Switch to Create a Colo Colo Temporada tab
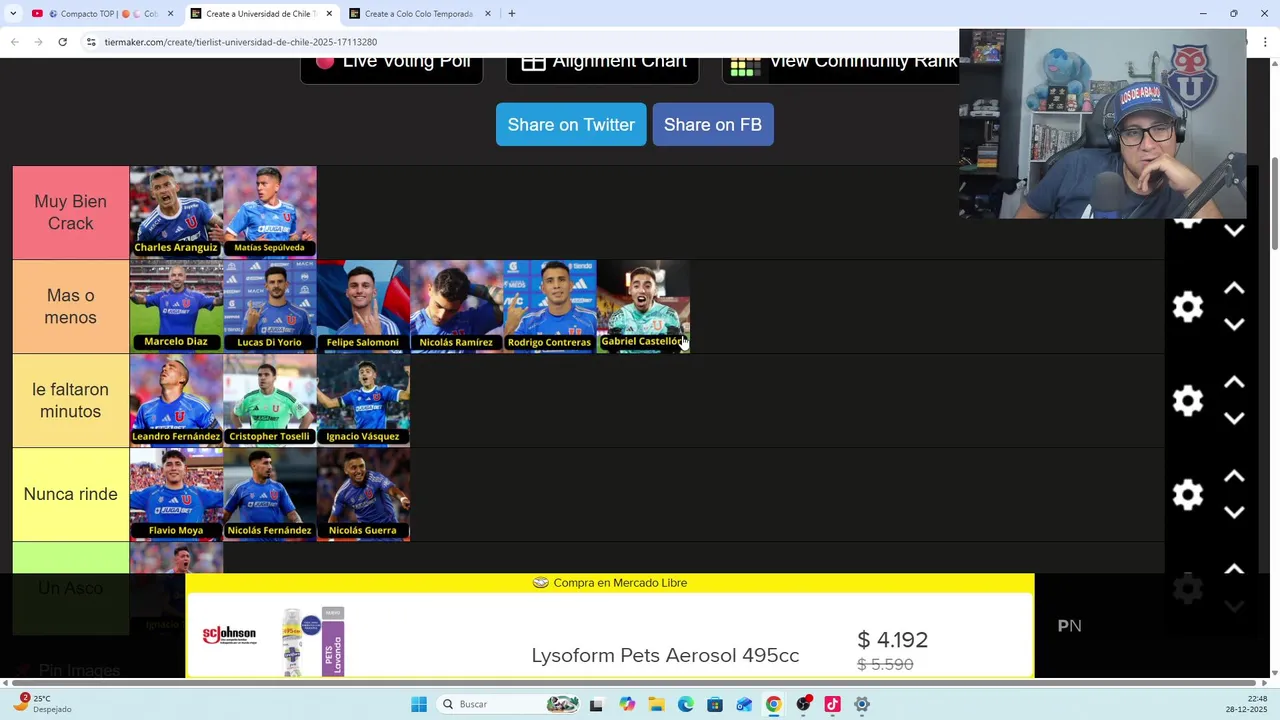Viewport: 1280px width, 720px height. point(418,14)
